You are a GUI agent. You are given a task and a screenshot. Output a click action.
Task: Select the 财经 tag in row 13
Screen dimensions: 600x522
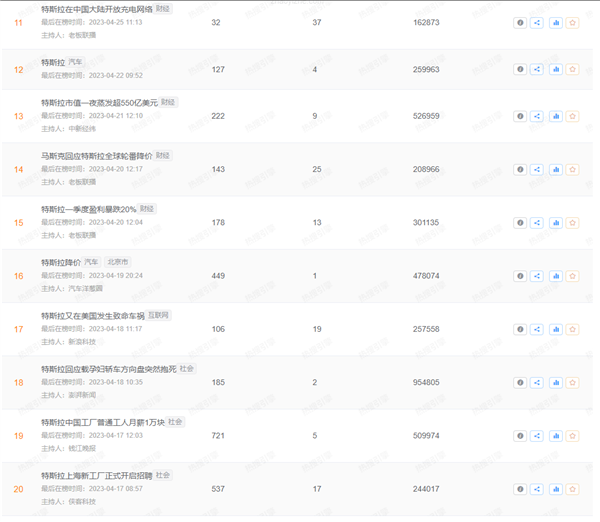(168, 102)
